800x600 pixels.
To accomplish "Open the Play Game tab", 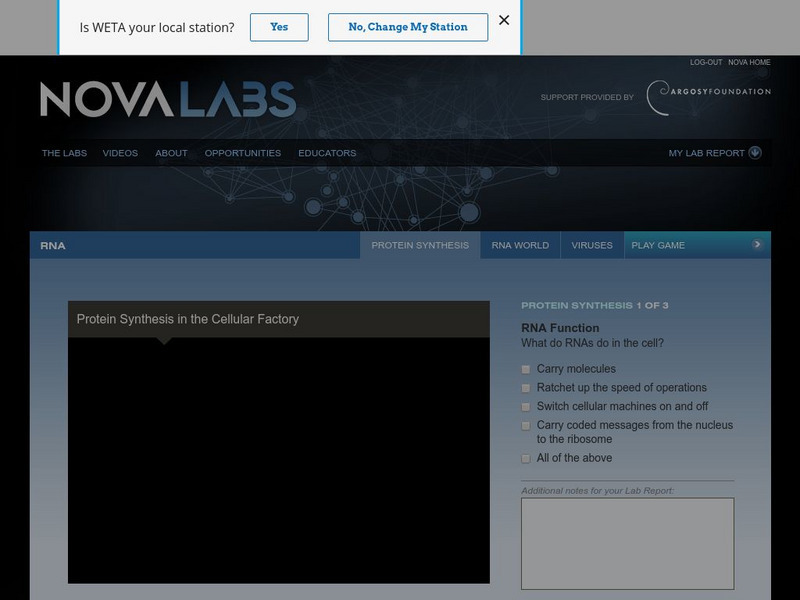I will tap(697, 245).
